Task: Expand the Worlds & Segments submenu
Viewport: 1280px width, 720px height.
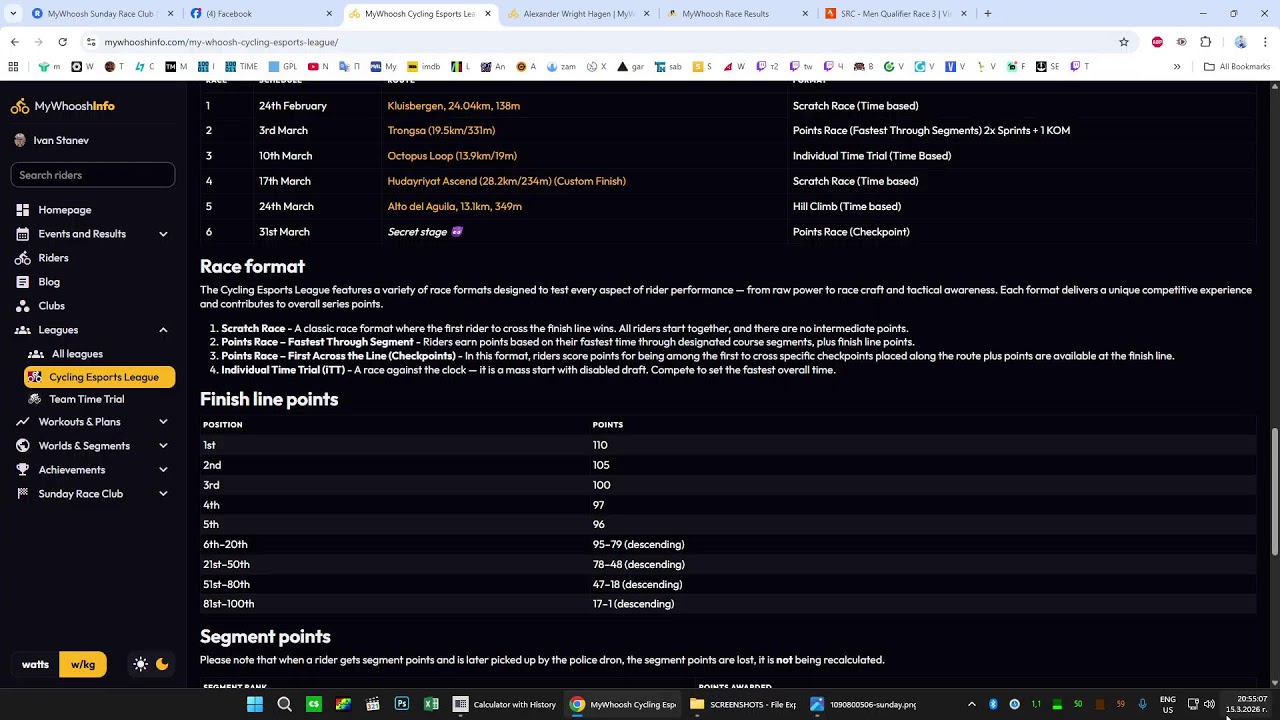Action: (x=163, y=446)
